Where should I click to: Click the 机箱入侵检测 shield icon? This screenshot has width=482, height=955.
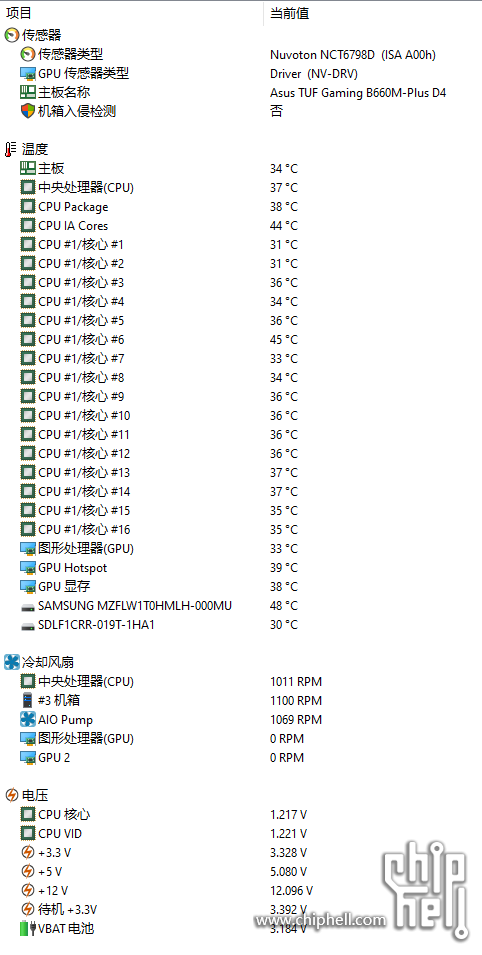28,111
